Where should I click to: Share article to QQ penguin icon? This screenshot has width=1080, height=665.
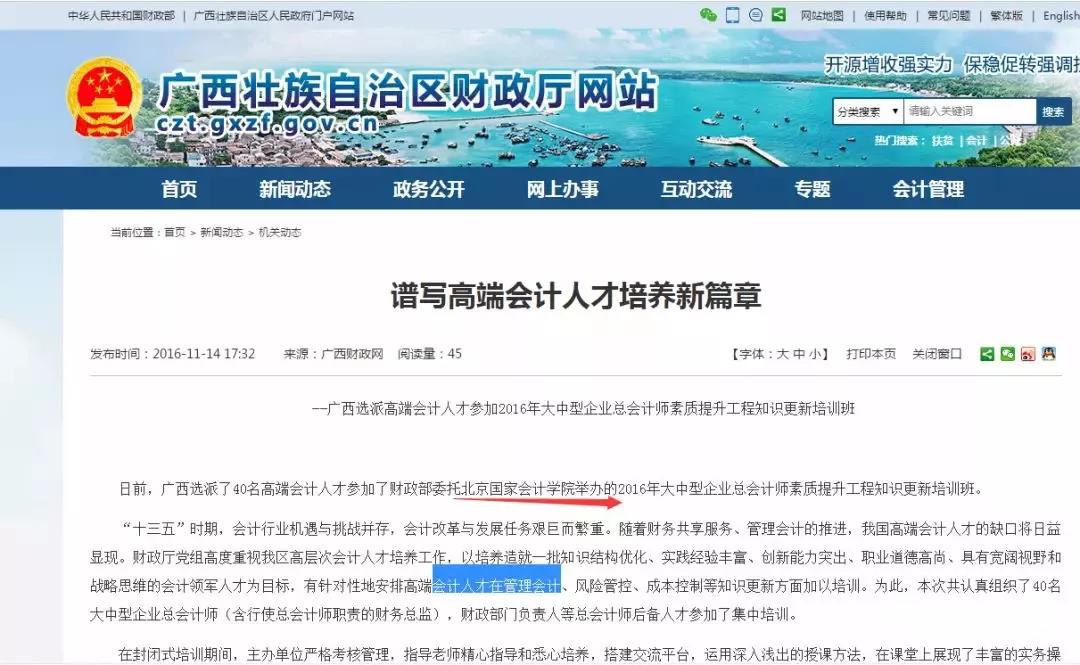[1048, 354]
